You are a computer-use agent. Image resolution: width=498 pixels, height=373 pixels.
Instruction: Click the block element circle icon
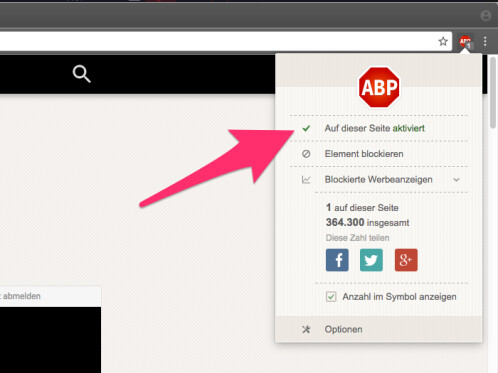306,154
